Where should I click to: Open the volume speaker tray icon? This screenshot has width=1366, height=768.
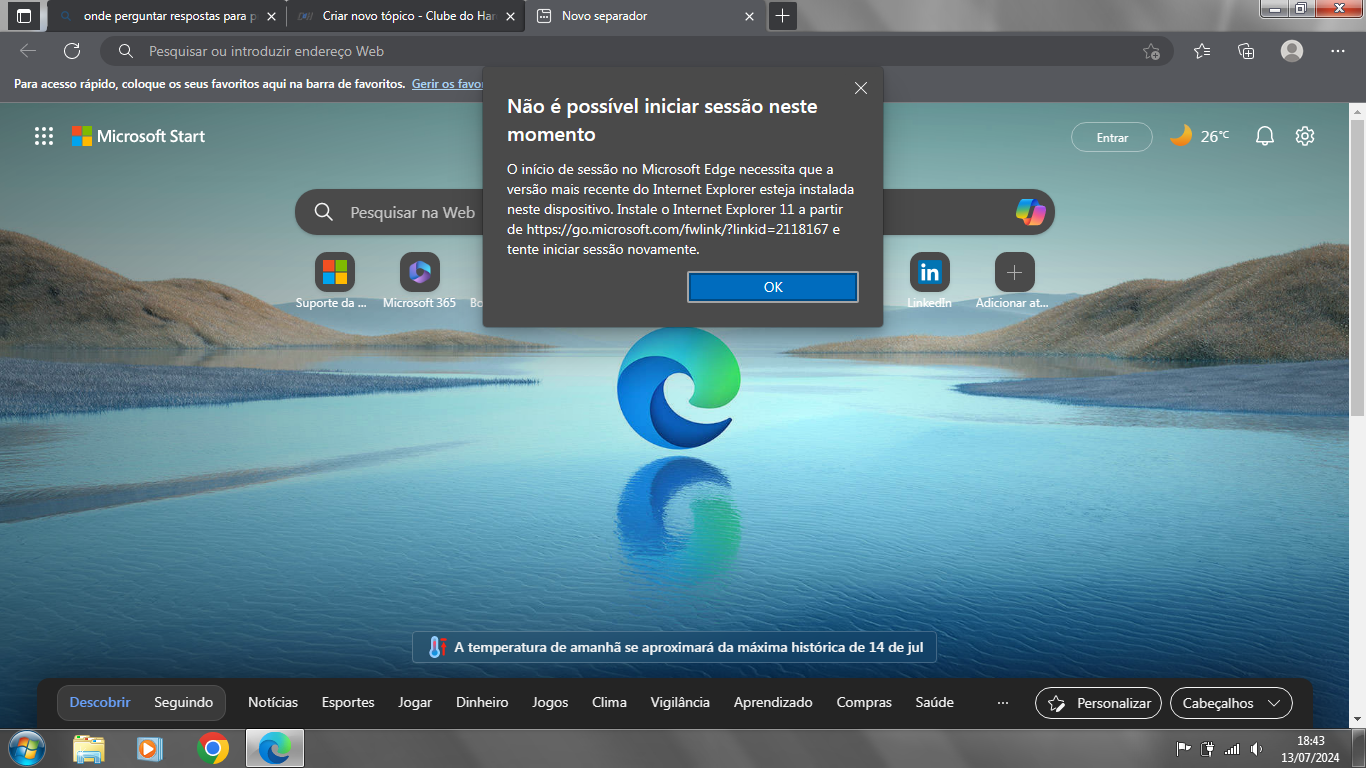[1256, 749]
